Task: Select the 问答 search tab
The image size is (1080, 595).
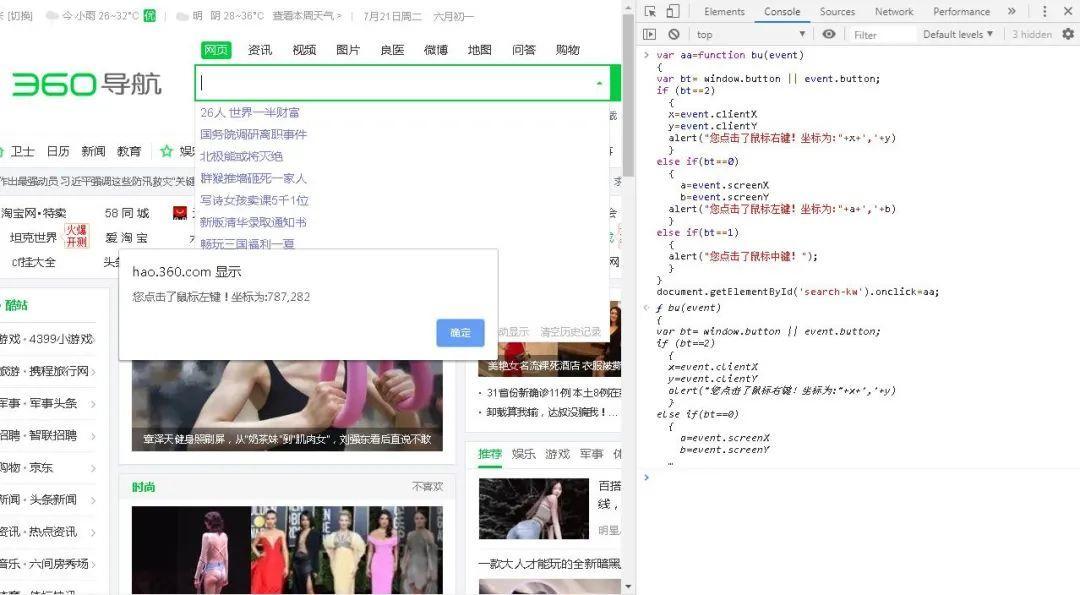Action: click(523, 50)
